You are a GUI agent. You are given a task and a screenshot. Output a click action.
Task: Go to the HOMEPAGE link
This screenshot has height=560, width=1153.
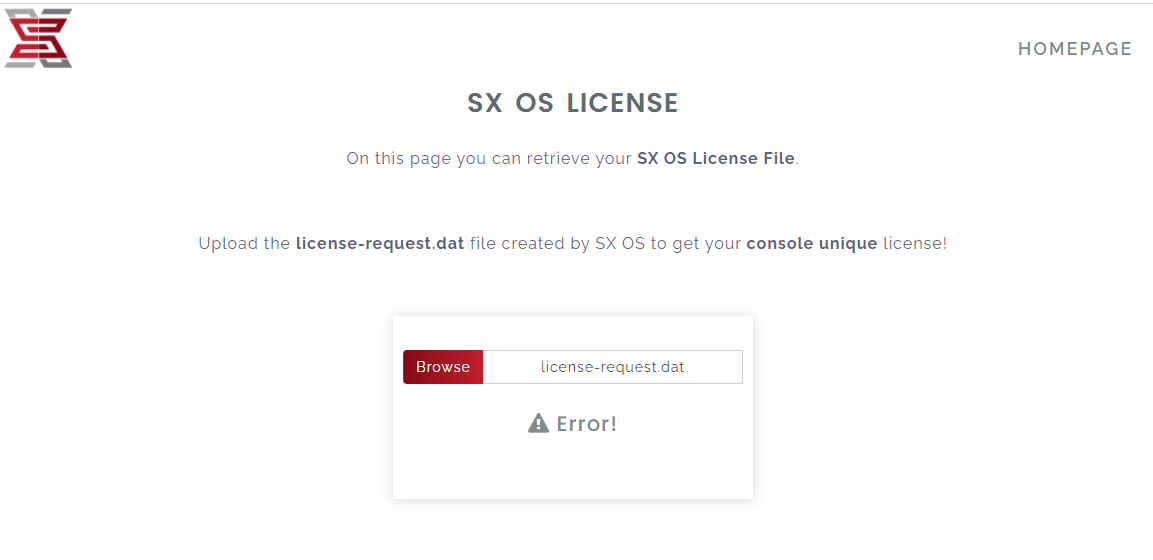point(1074,49)
